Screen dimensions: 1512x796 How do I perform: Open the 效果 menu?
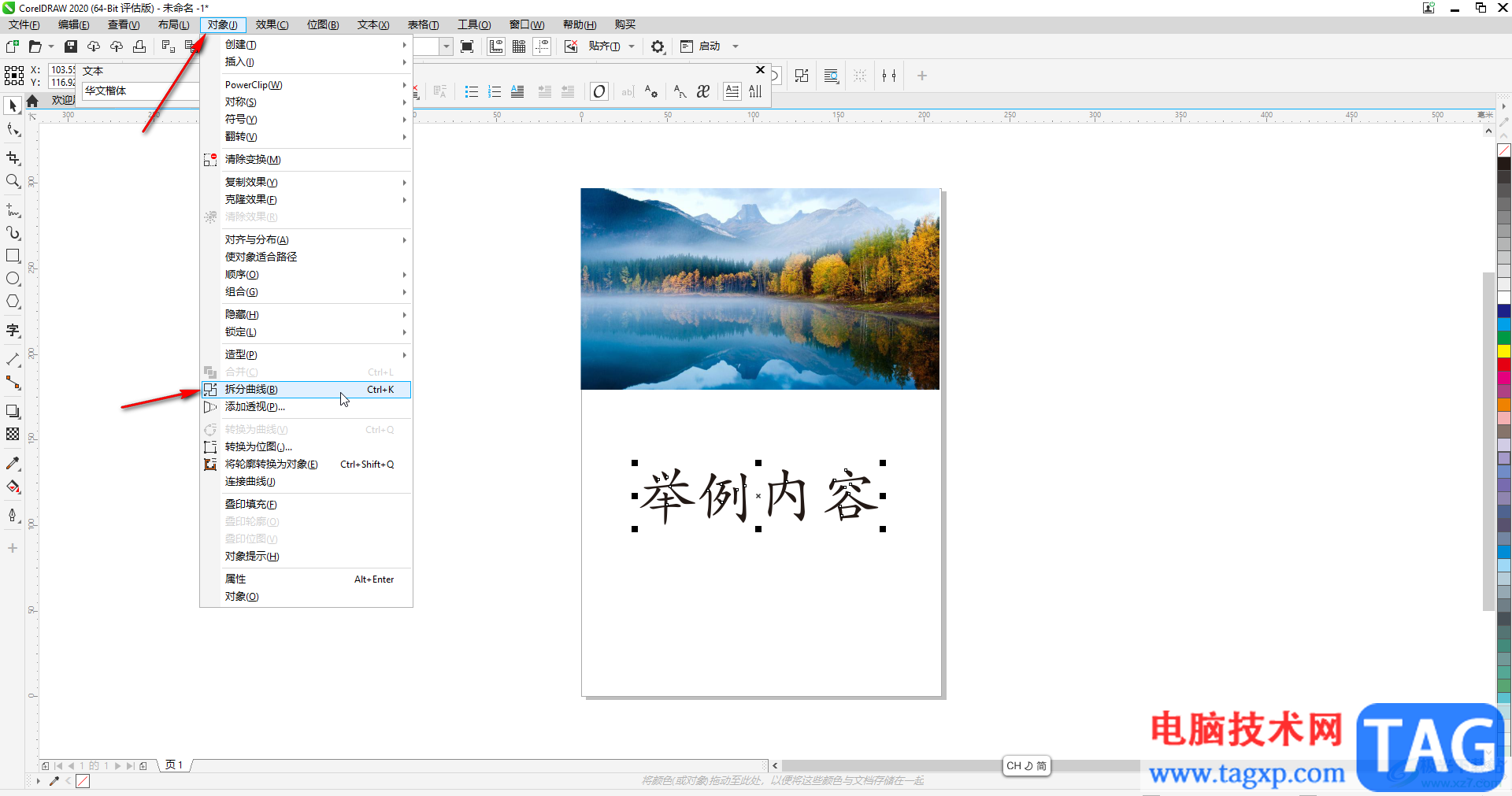tap(272, 25)
